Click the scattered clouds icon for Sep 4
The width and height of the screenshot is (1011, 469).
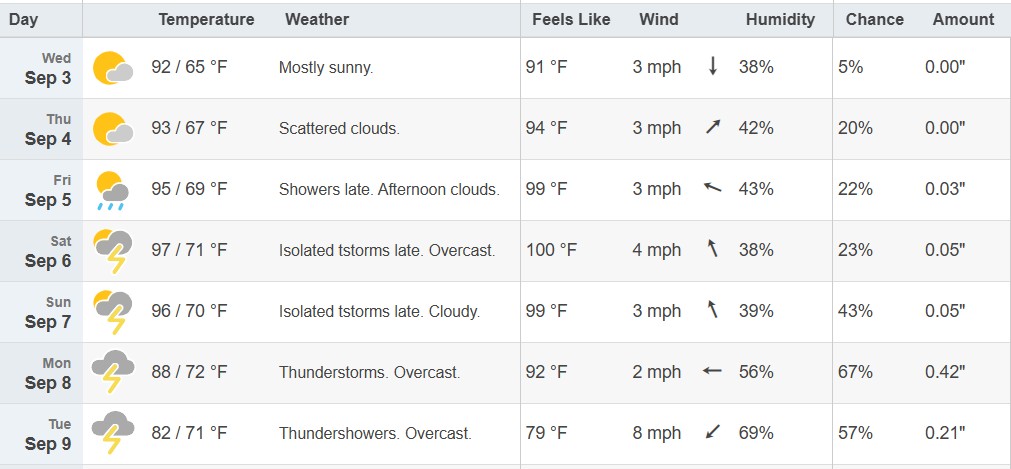(113, 128)
